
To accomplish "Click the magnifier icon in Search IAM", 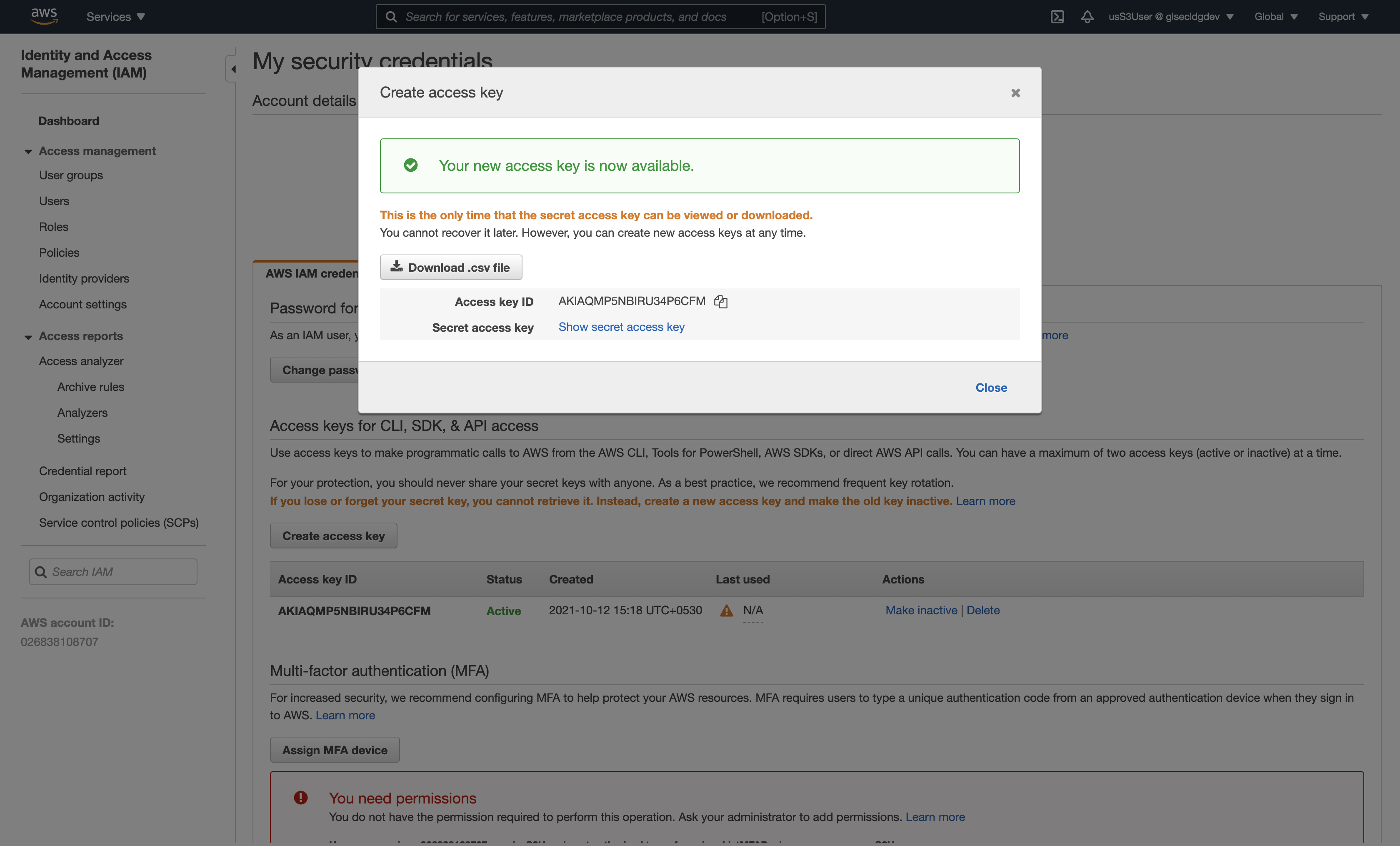I will pyautogui.click(x=40, y=572).
